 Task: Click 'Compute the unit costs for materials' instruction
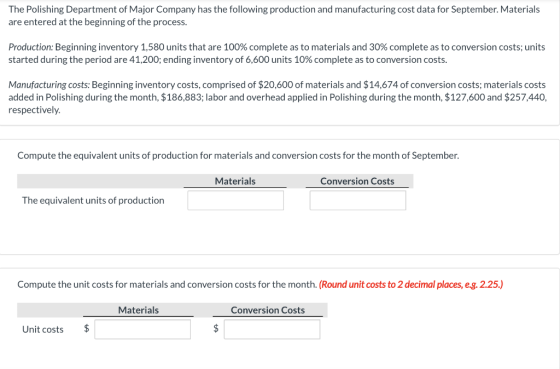click(x=167, y=284)
